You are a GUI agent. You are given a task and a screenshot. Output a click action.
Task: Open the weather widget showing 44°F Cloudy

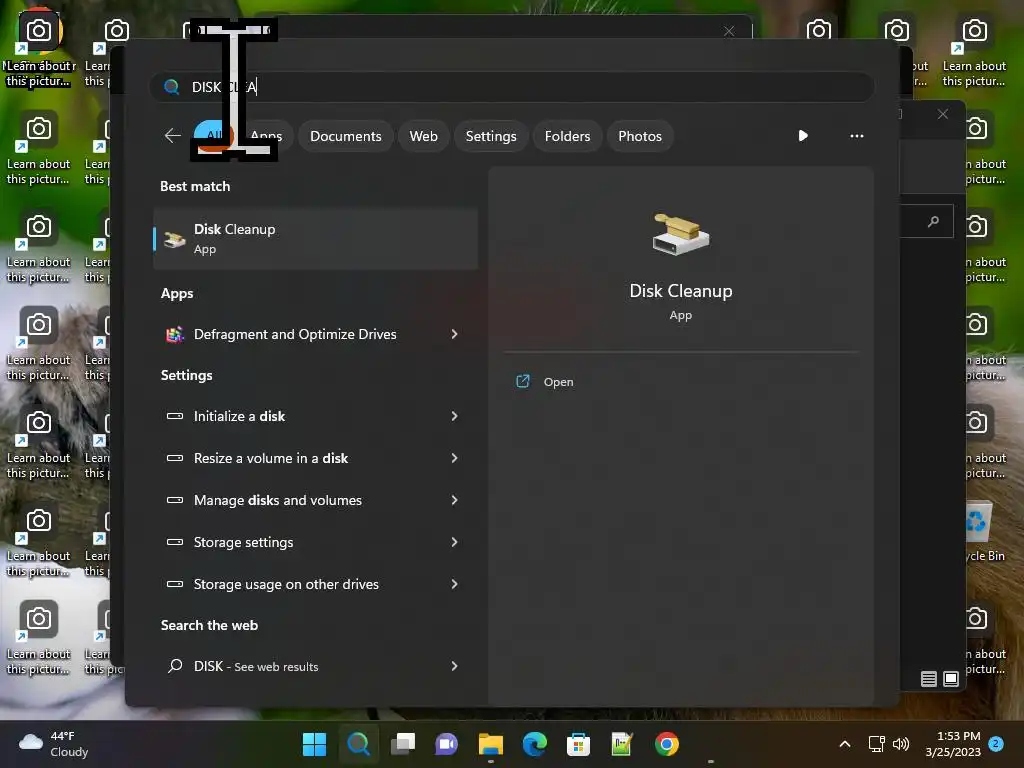click(x=54, y=744)
